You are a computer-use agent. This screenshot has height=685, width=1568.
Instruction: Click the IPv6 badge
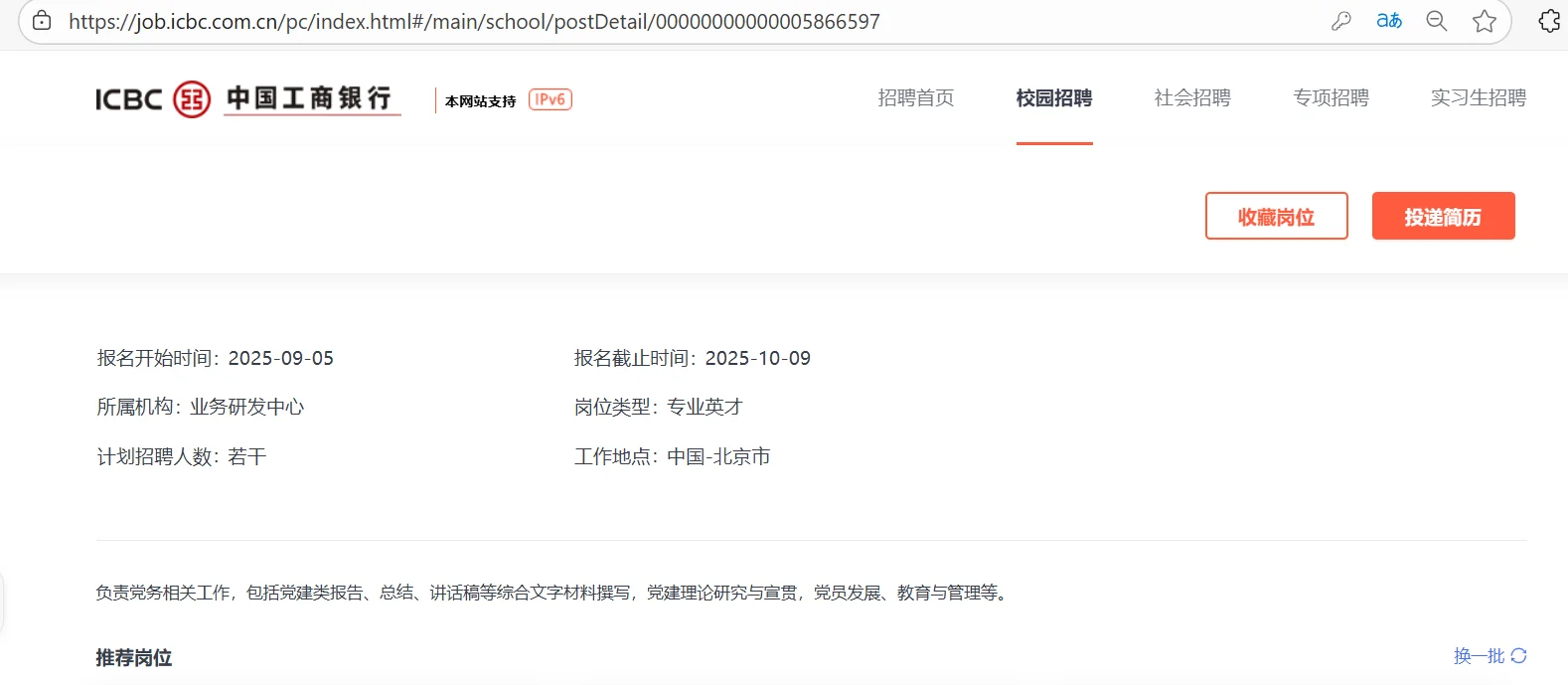(550, 99)
